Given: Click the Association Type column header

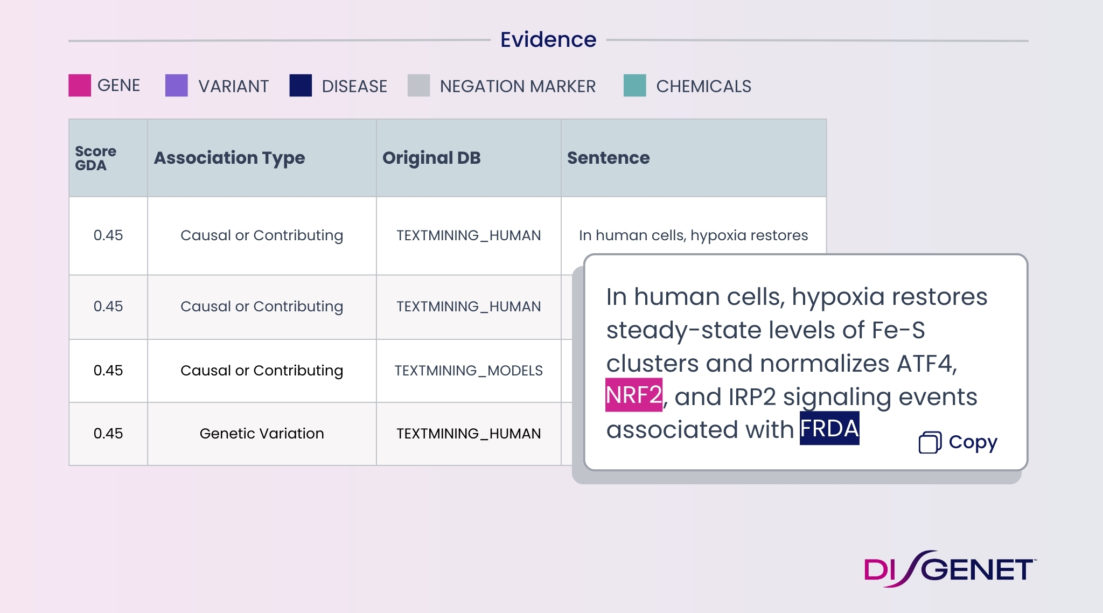Looking at the screenshot, I should (229, 158).
